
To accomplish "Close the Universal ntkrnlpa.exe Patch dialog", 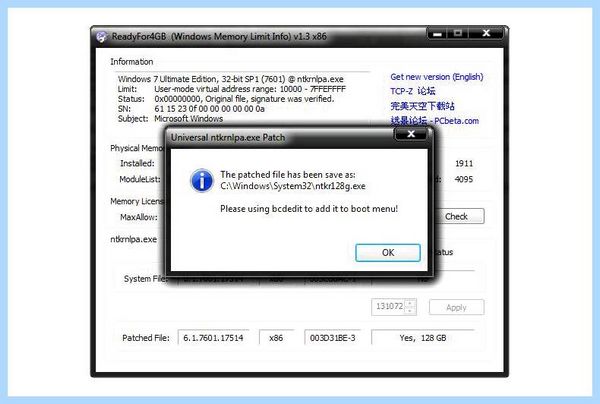I will [411, 134].
